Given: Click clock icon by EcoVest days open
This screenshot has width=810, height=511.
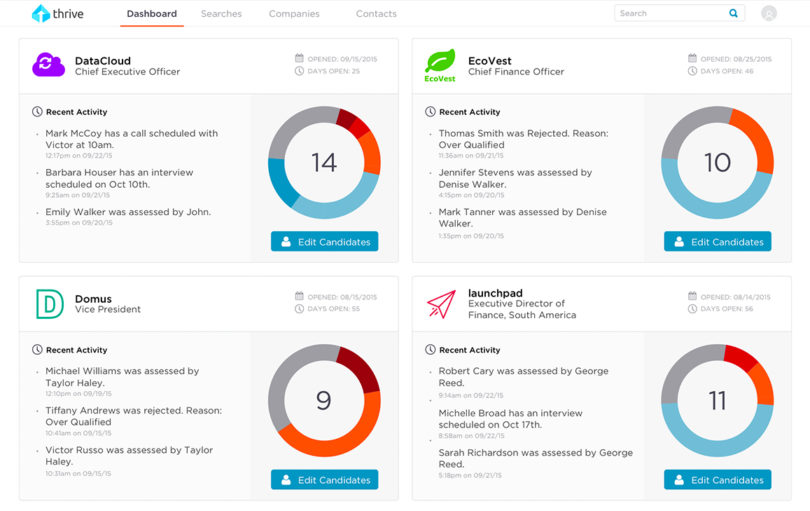Looking at the screenshot, I should click(x=692, y=71).
